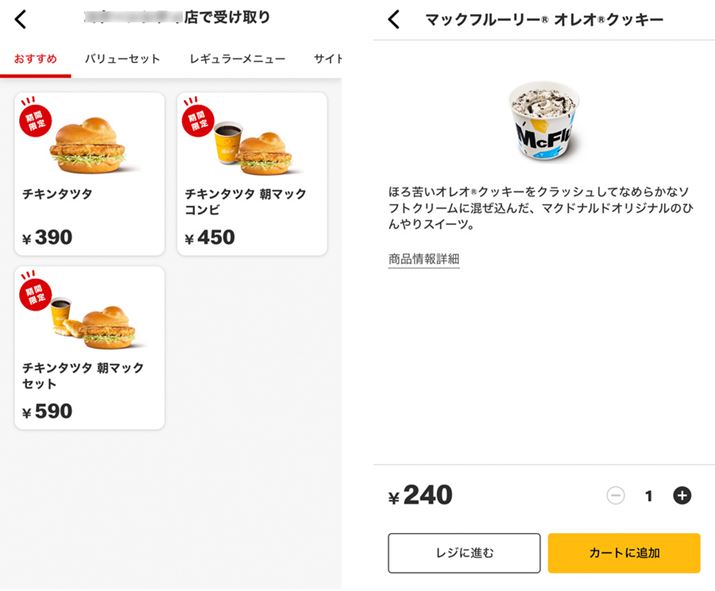Switch to the バリューセット tab
This screenshot has width=715, height=591.
[122, 59]
